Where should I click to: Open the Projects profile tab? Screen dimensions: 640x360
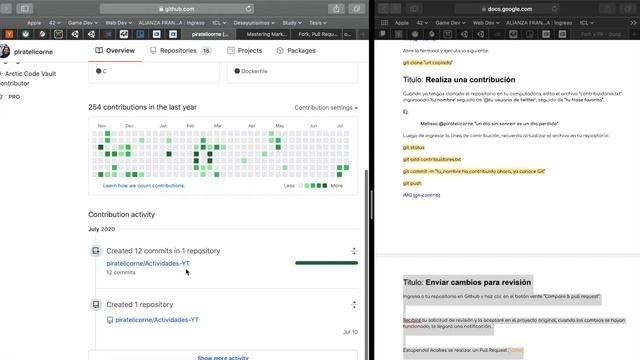pos(244,51)
